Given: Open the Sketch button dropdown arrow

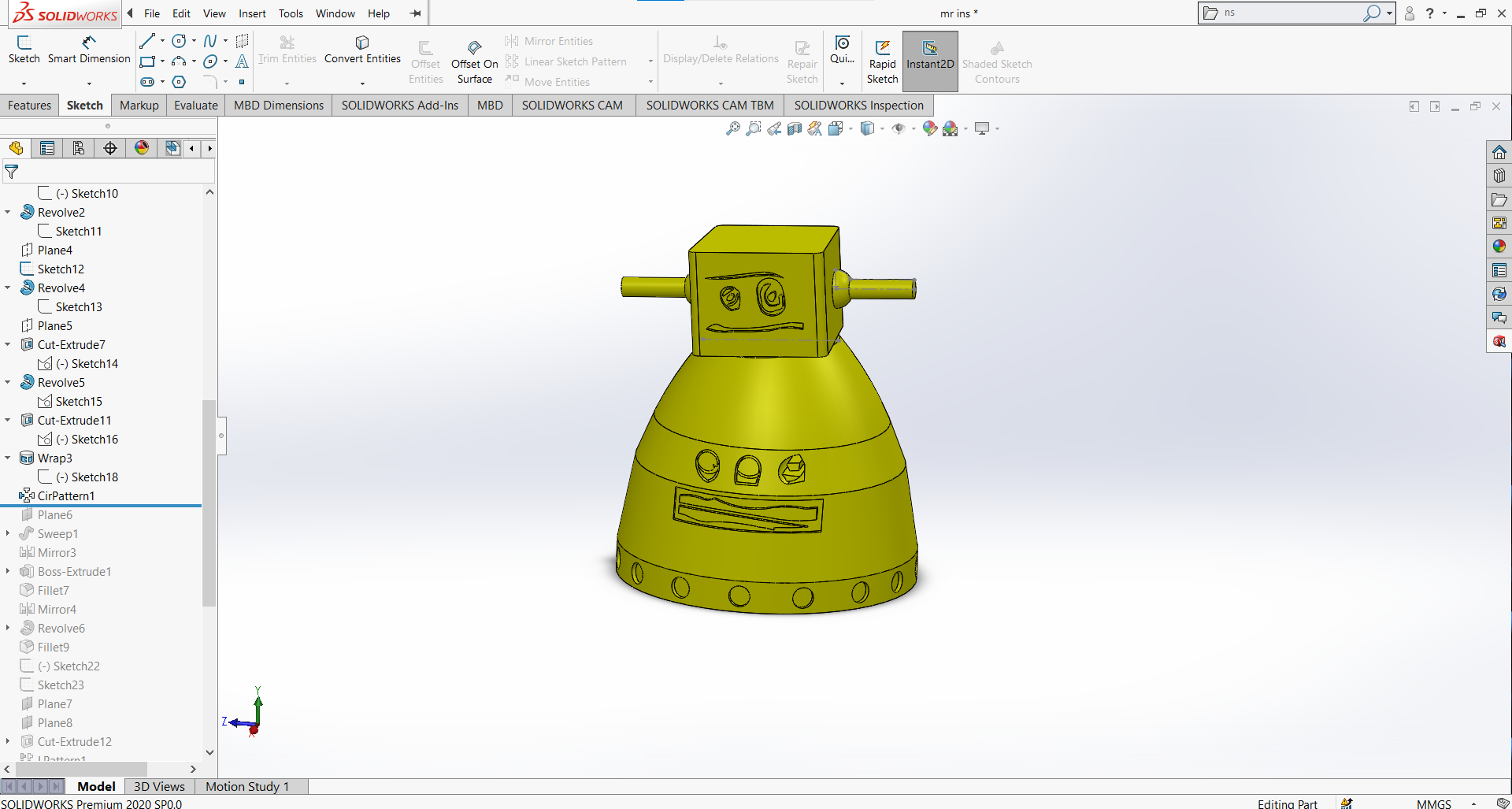Looking at the screenshot, I should point(24,83).
